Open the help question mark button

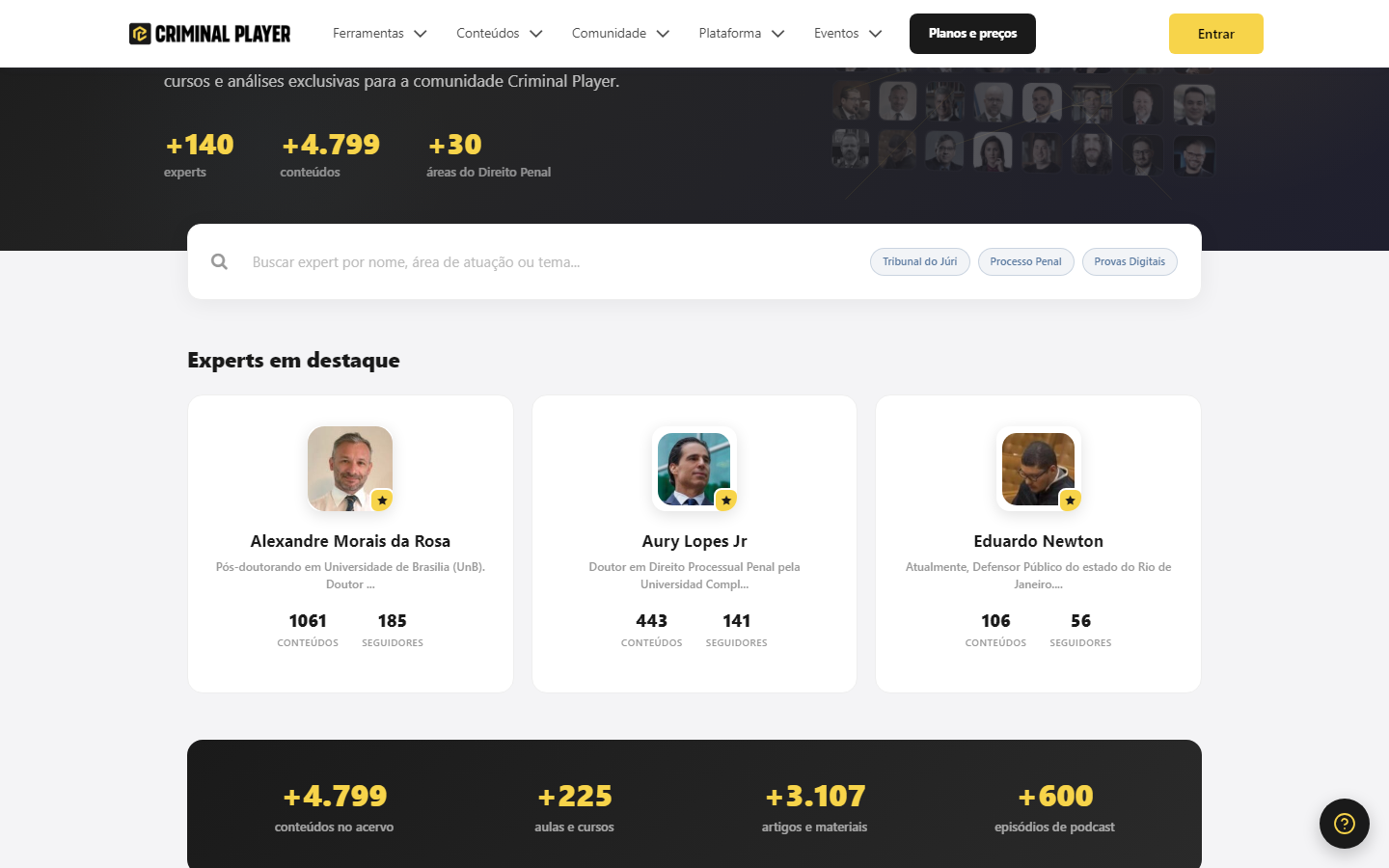1345,824
